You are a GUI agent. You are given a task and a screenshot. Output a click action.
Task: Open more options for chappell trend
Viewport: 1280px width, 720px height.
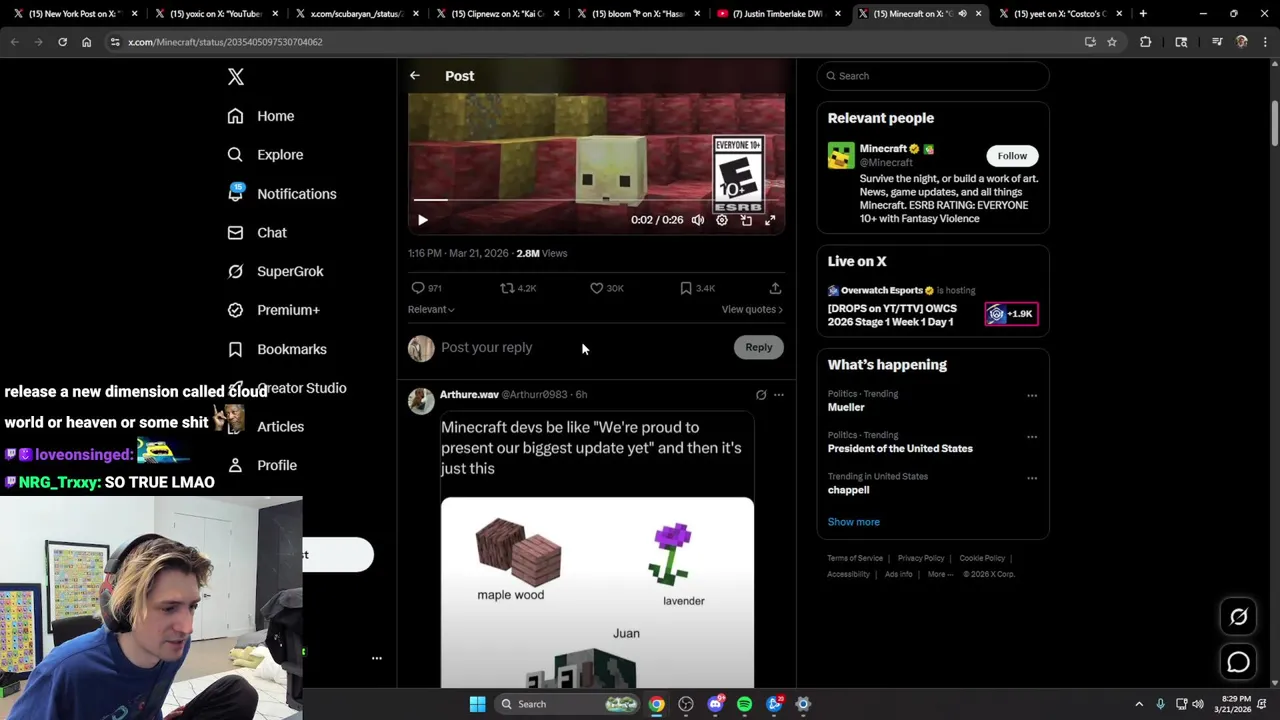1032,478
